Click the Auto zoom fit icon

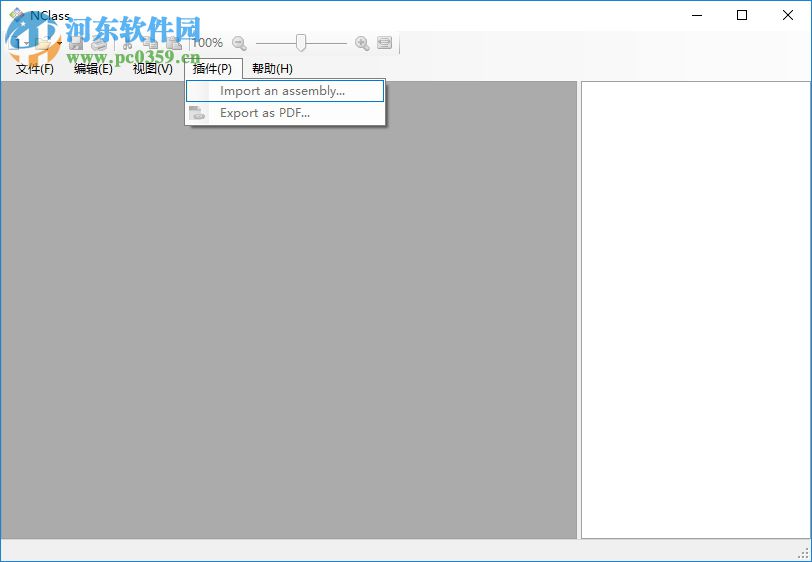(385, 42)
